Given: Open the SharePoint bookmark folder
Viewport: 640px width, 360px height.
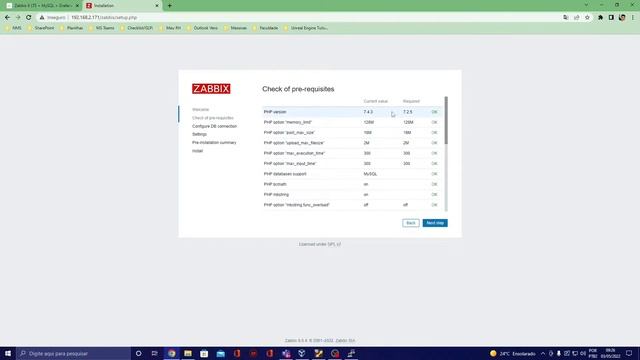Looking at the screenshot, I should point(41,28).
